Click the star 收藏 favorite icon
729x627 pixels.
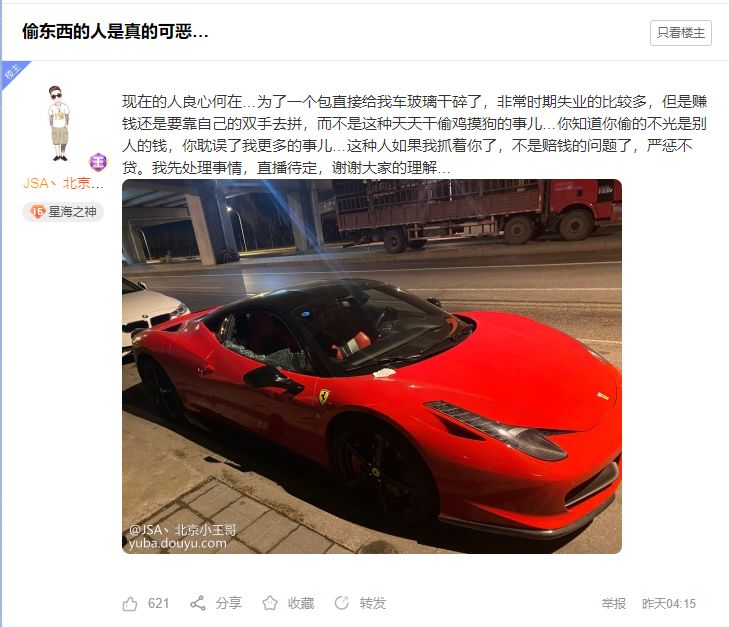pyautogui.click(x=270, y=603)
